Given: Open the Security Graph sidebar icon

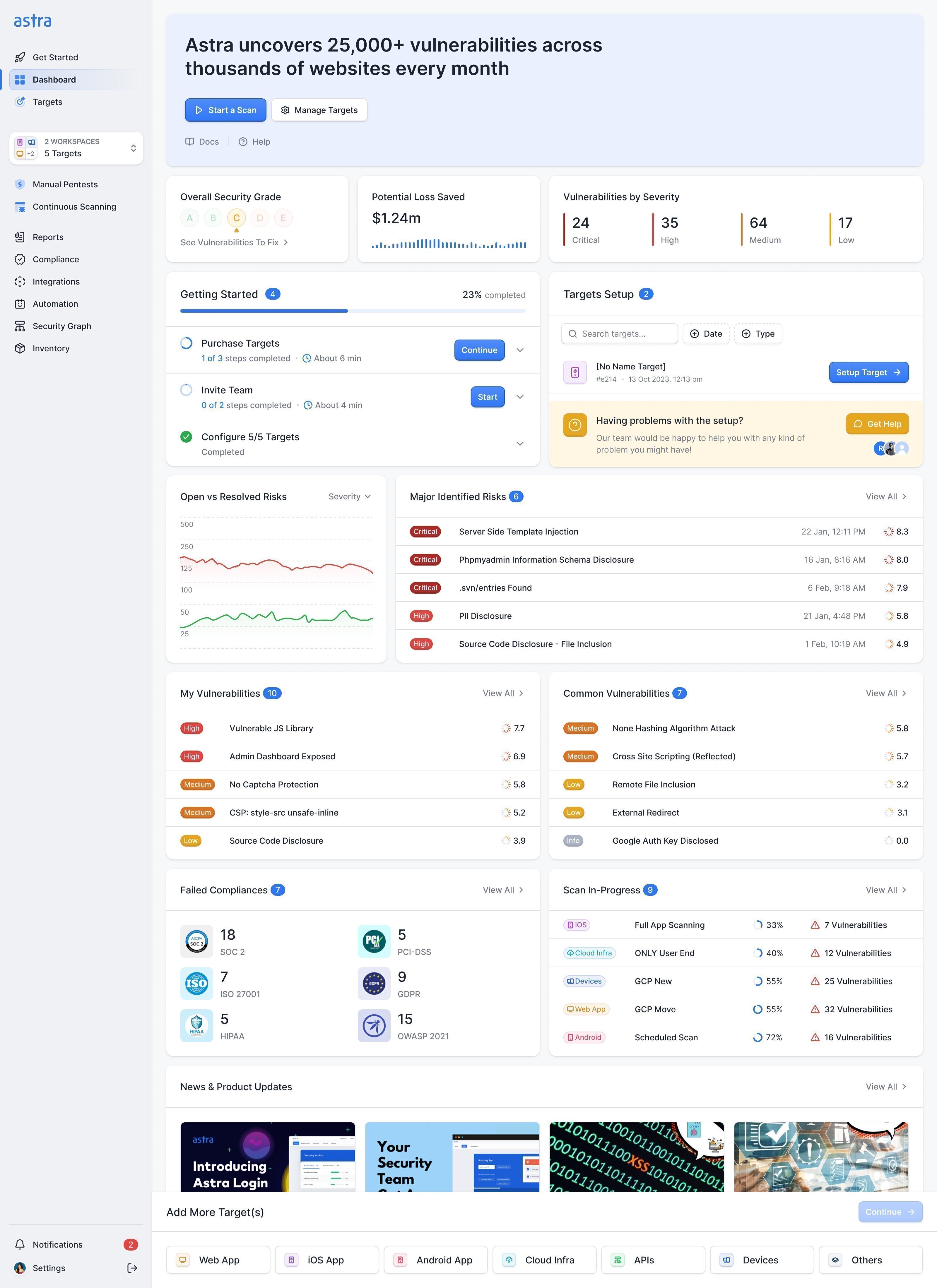Looking at the screenshot, I should [x=20, y=326].
